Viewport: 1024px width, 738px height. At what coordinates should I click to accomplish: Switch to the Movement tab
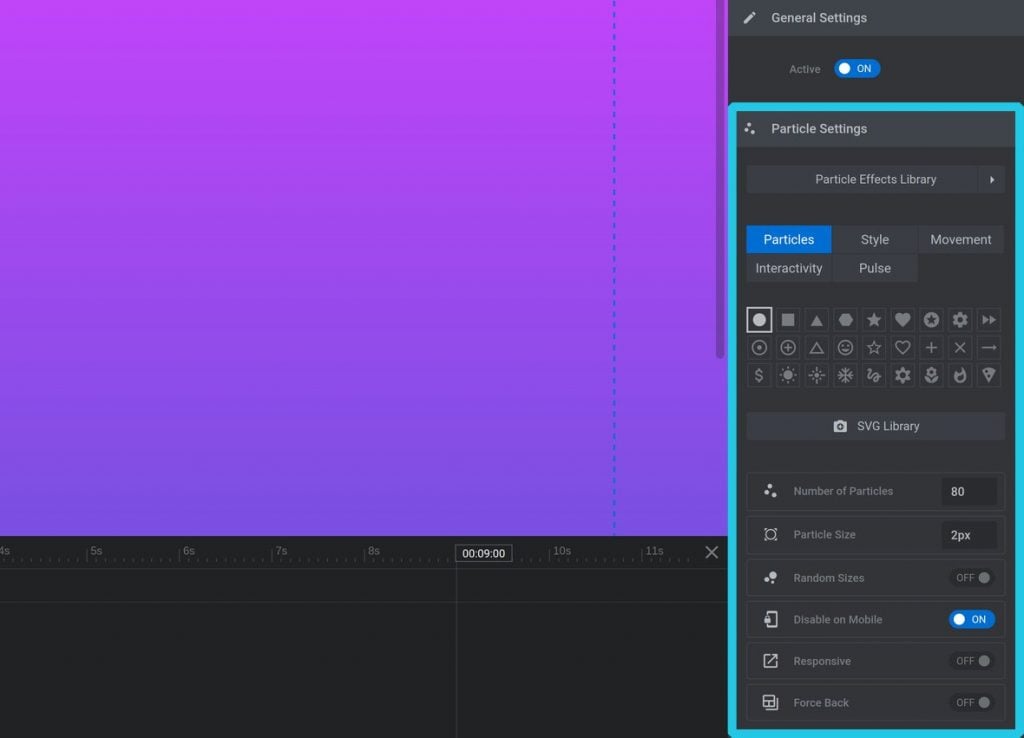[960, 239]
